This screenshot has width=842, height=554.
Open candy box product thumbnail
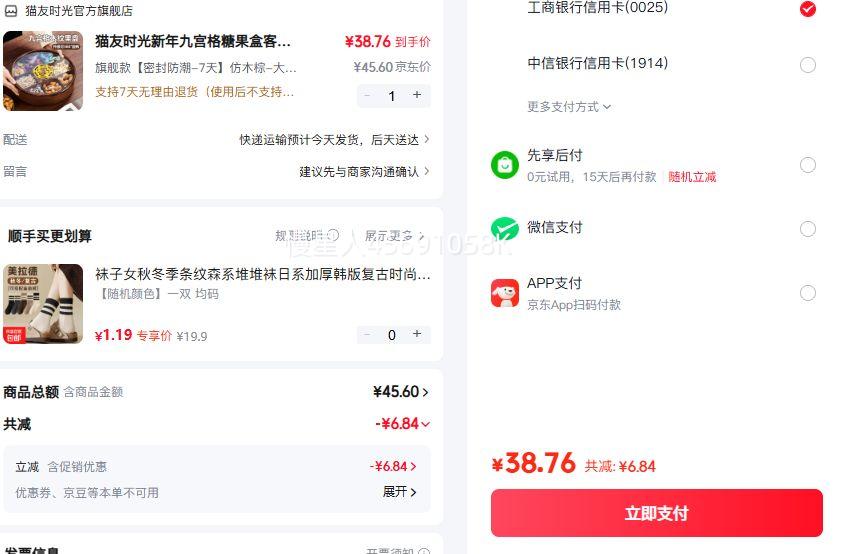click(43, 71)
